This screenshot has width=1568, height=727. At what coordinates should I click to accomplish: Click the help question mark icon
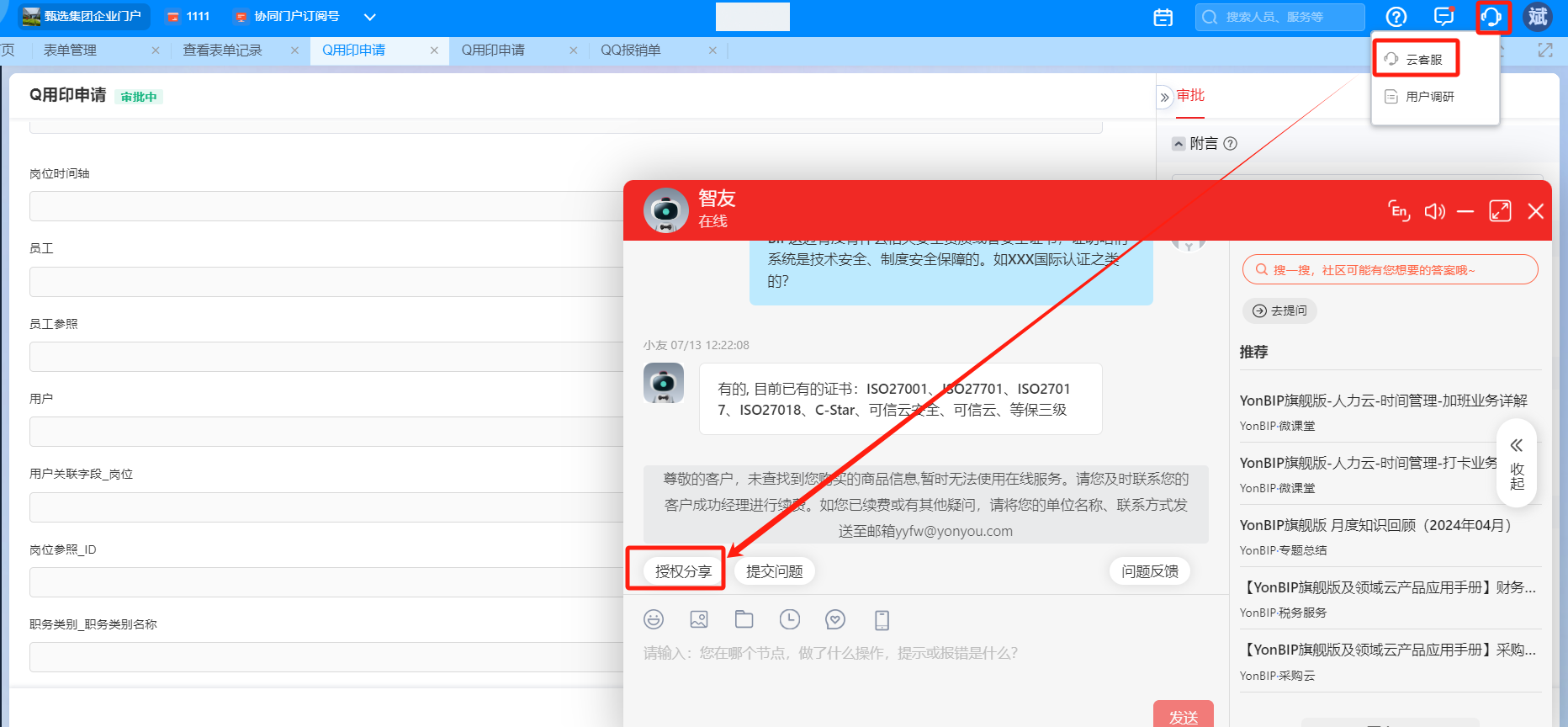(1396, 17)
